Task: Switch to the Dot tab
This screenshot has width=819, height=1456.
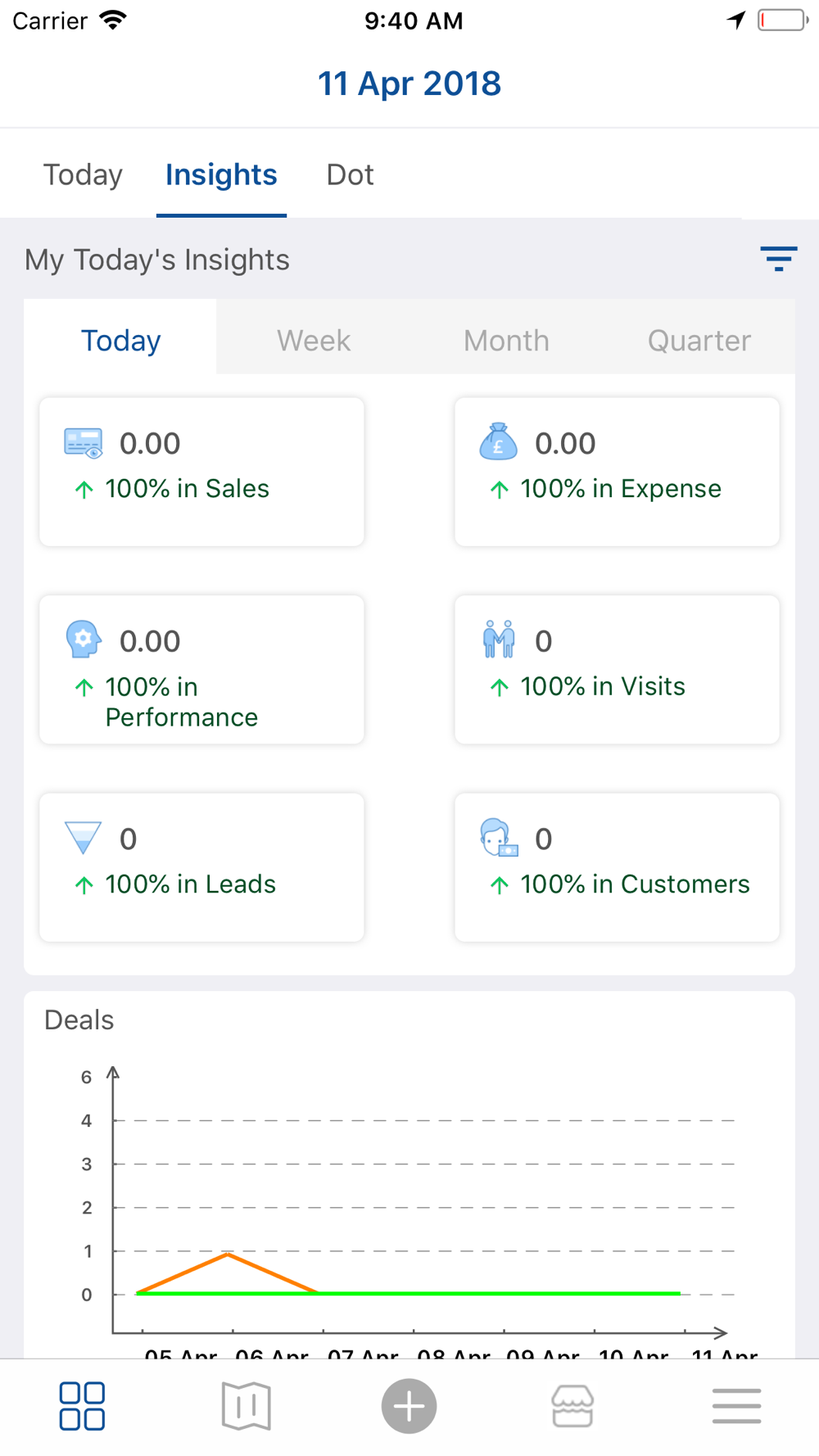Action: pyautogui.click(x=350, y=174)
